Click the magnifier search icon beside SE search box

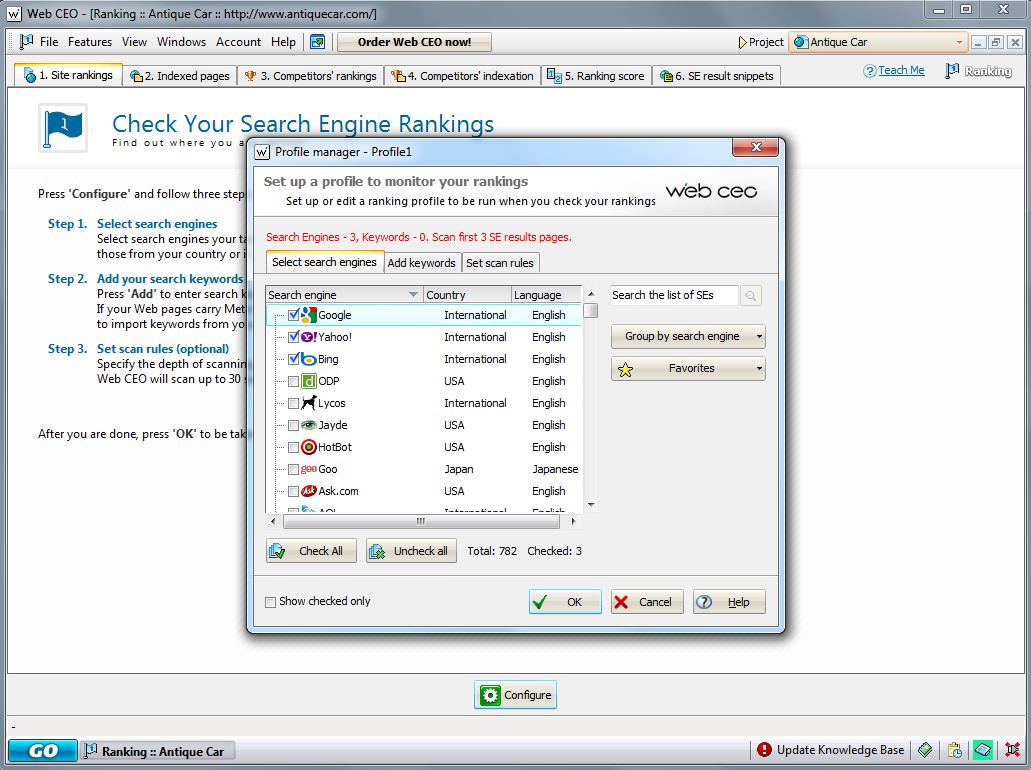pos(750,296)
